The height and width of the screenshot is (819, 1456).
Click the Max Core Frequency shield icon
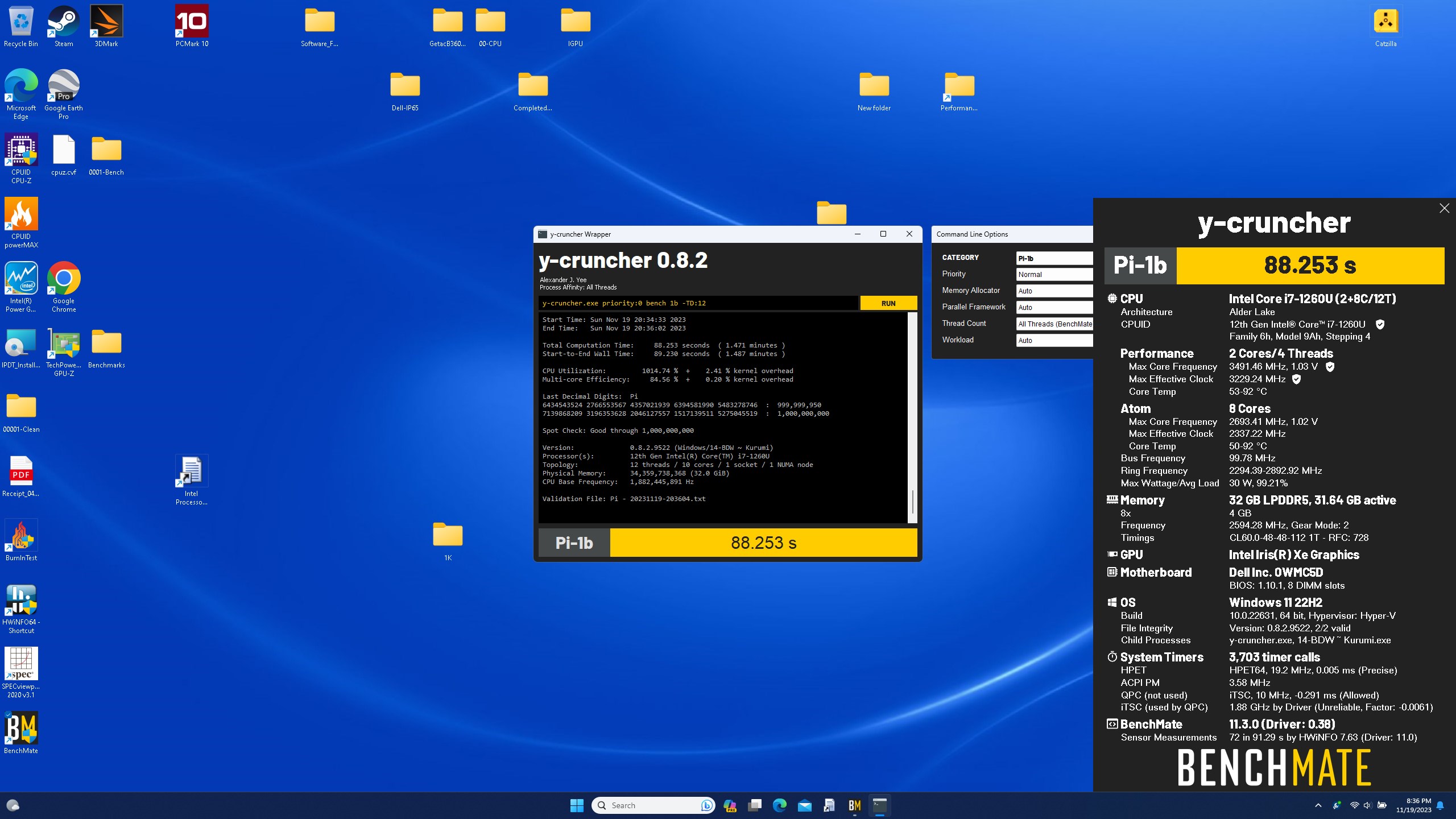(1330, 367)
